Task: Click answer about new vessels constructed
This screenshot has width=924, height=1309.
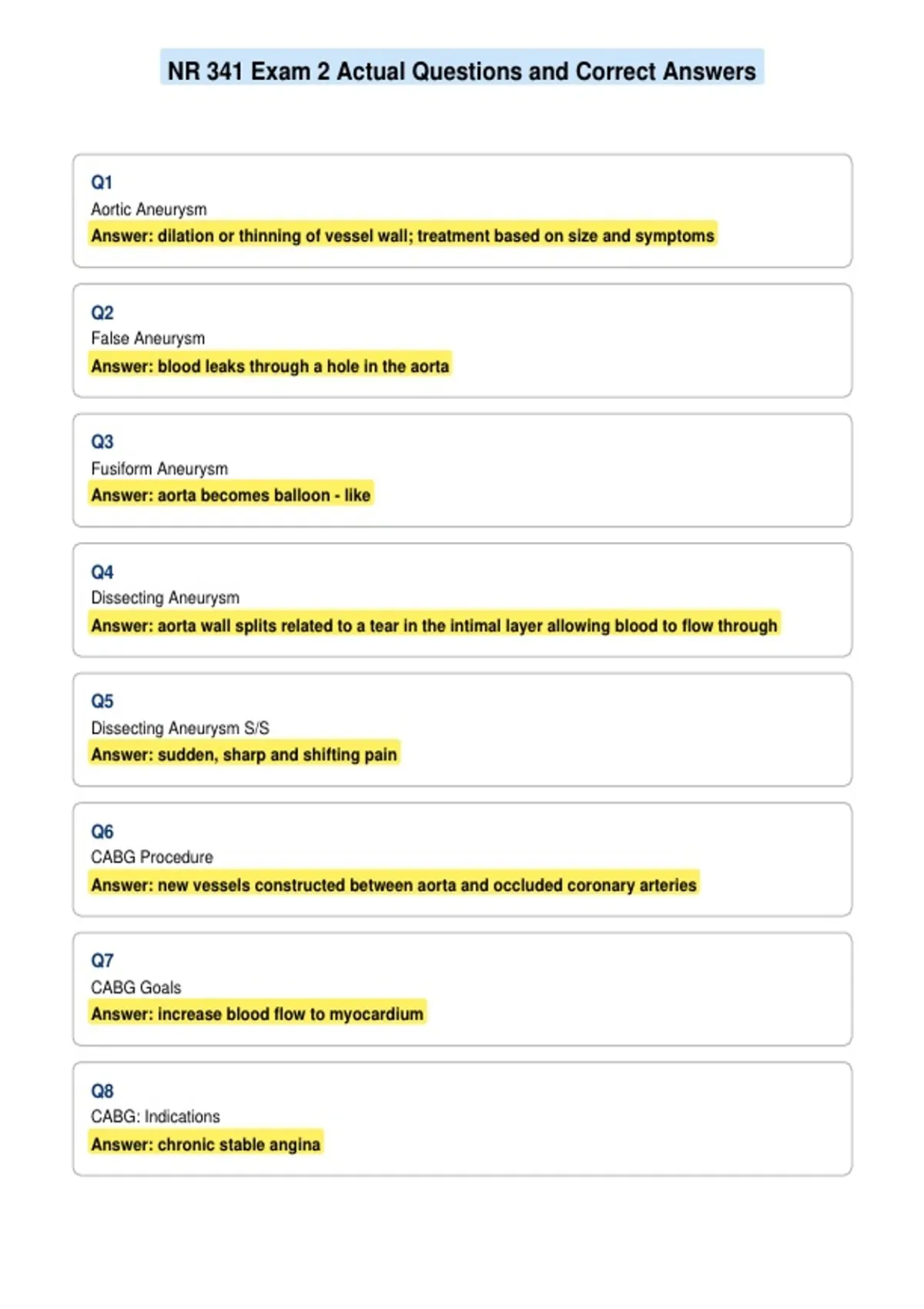Action: tap(393, 885)
